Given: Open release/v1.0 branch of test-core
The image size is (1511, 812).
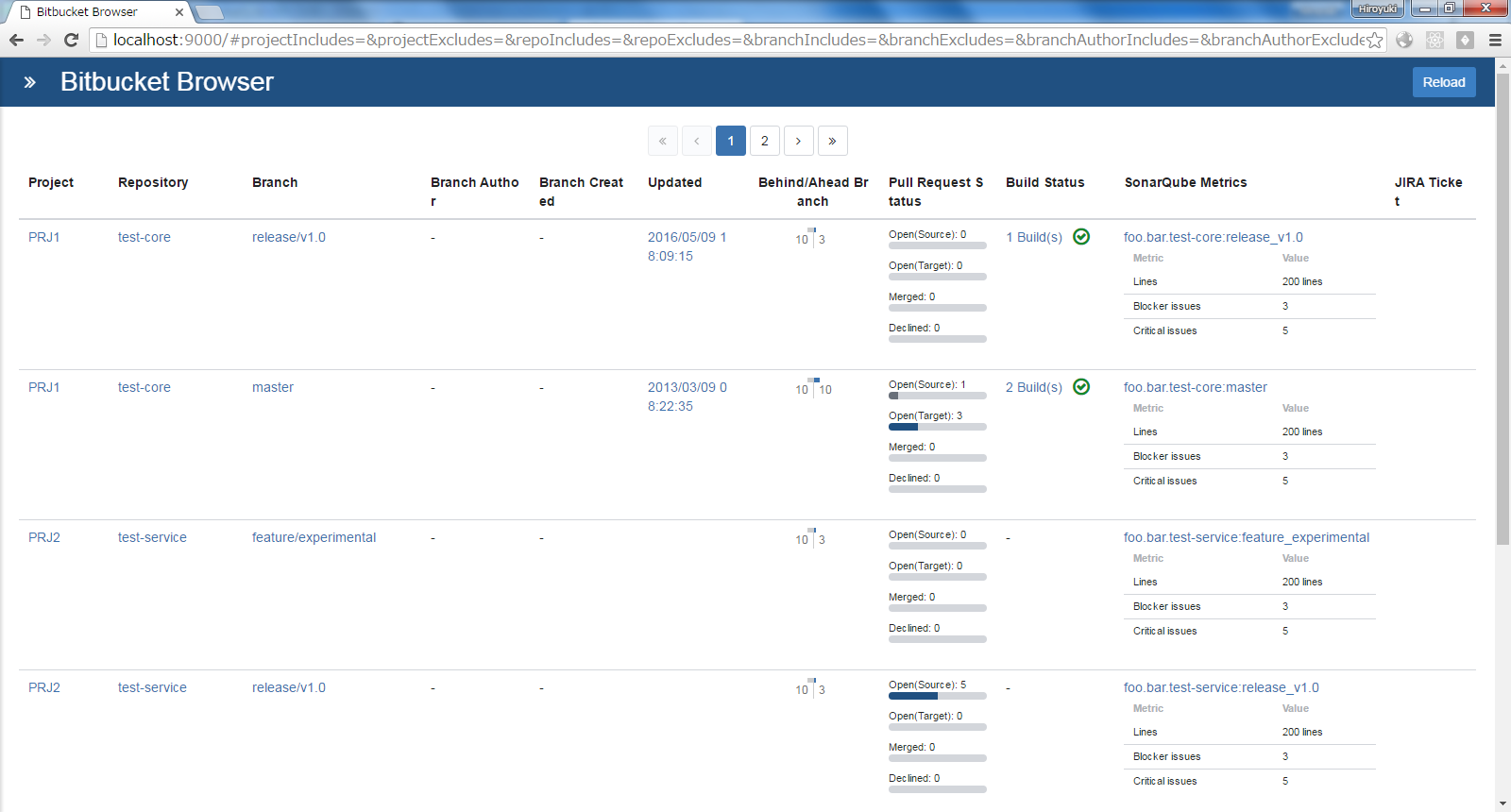Looking at the screenshot, I should [289, 237].
